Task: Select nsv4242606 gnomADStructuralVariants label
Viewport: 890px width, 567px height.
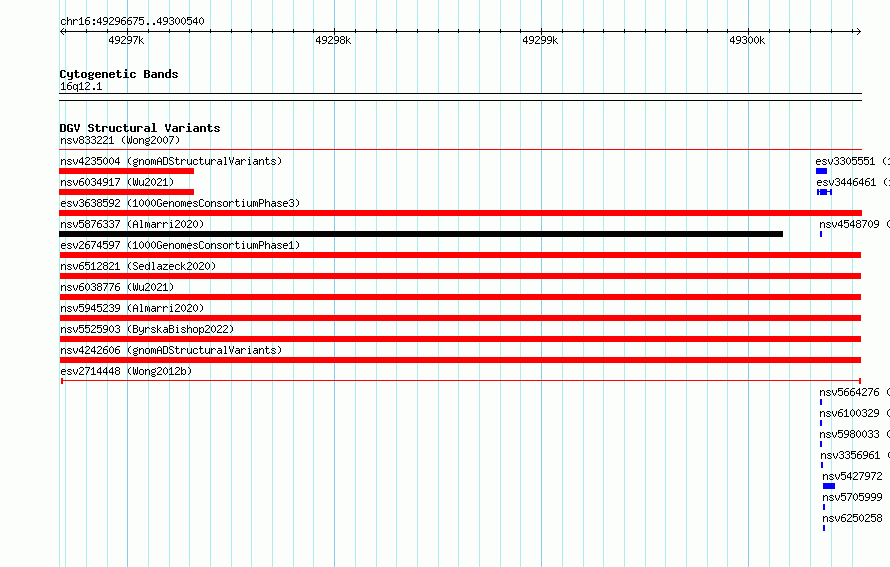Action: (x=171, y=350)
